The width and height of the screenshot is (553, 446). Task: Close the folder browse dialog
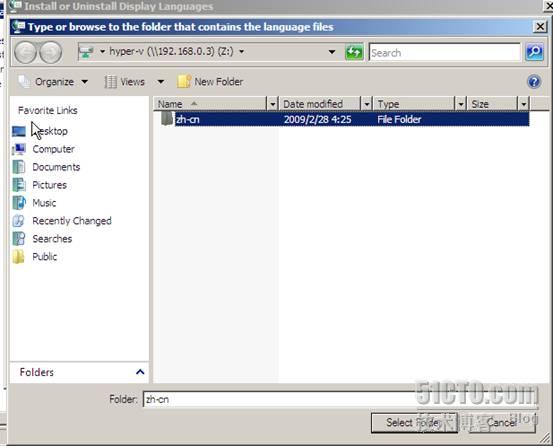(540, 26)
